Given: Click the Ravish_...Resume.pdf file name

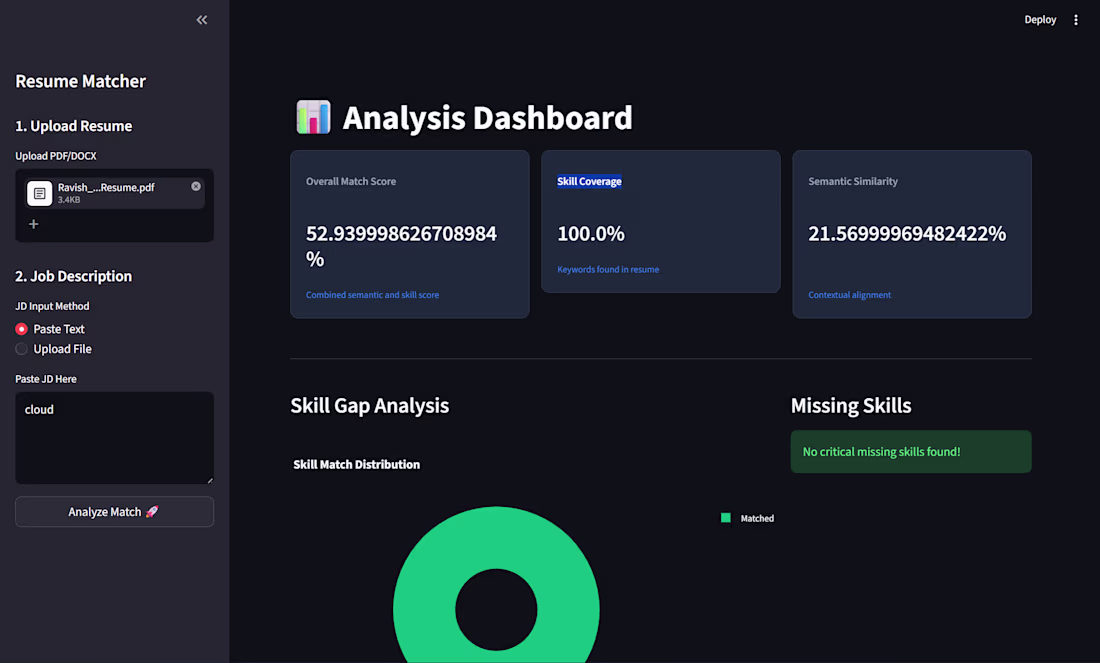Looking at the screenshot, I should pyautogui.click(x=106, y=187).
